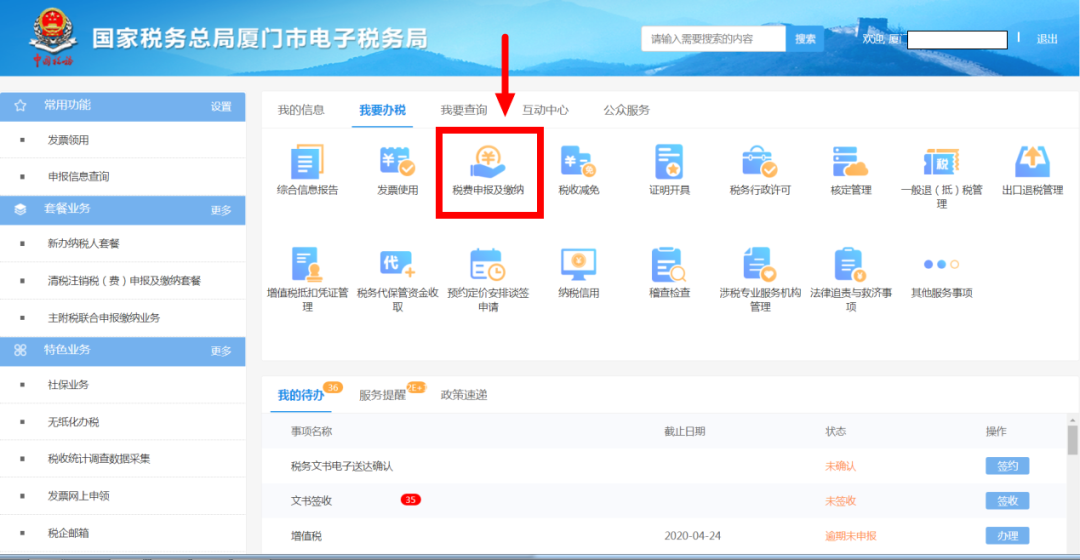This screenshot has width=1080, height=560.
Task: Open 增值税抵扣凭证管理 icon
Action: (307, 265)
